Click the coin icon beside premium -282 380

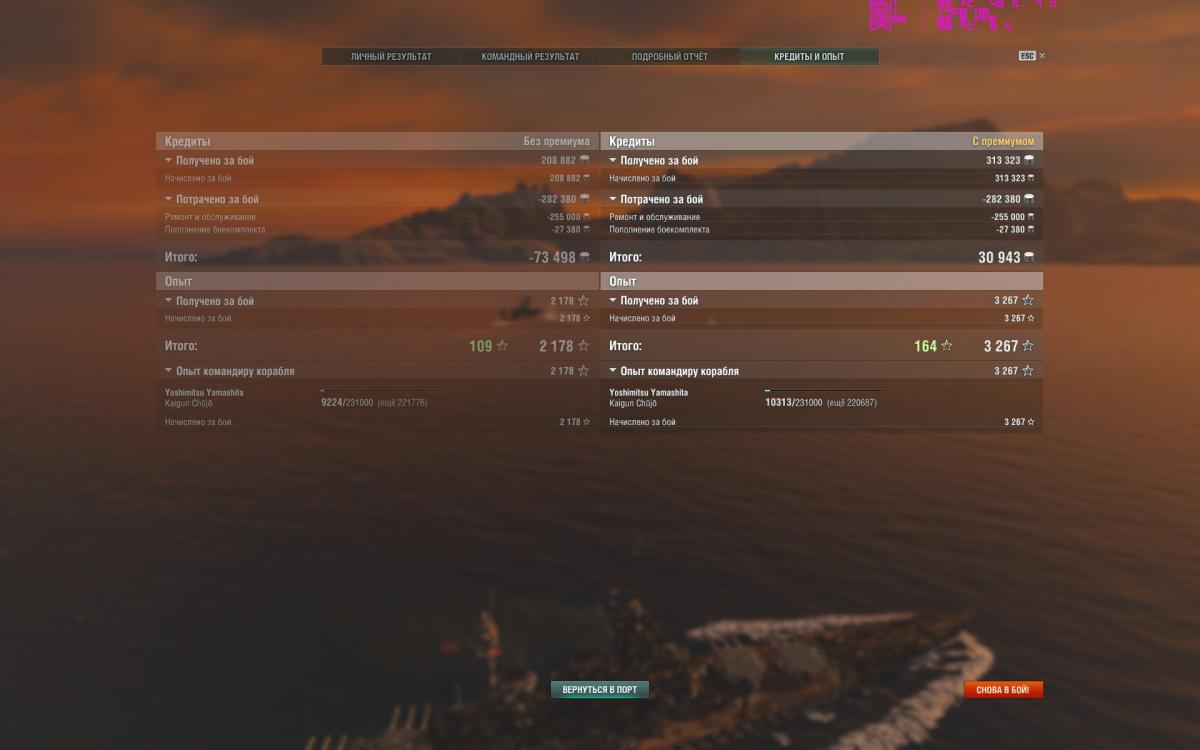[x=1029, y=199]
